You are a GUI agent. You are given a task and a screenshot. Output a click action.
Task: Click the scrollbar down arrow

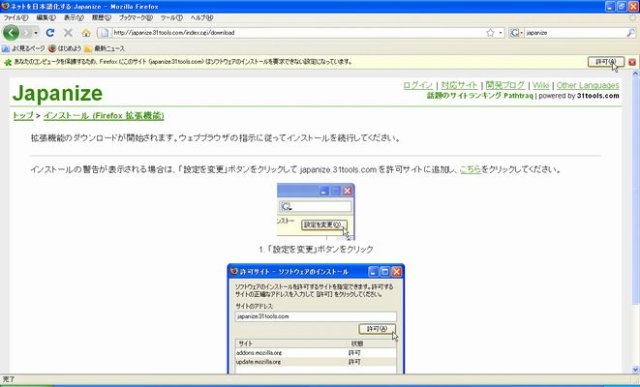click(636, 370)
